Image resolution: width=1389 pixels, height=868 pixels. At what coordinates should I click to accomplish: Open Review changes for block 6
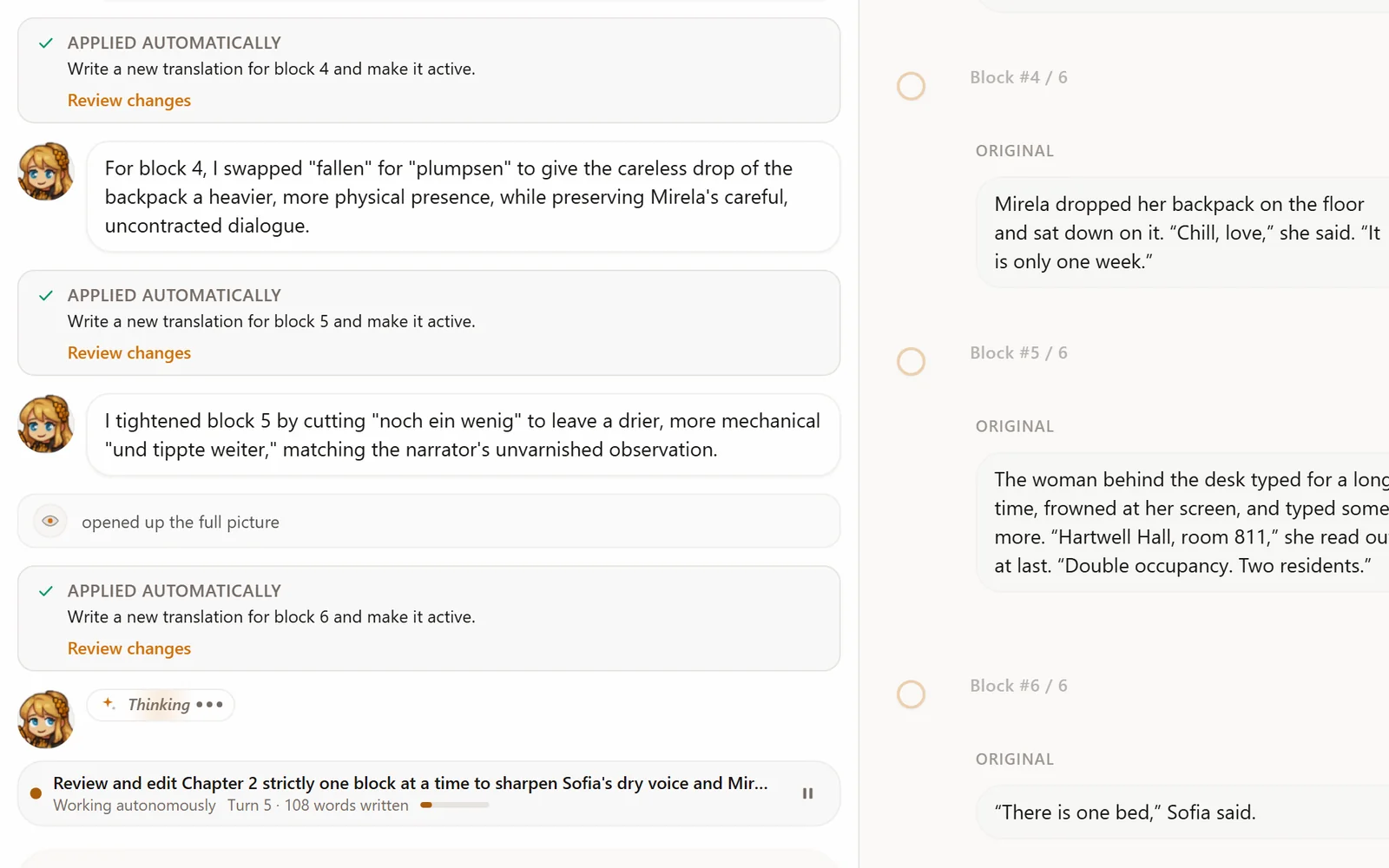coord(129,648)
